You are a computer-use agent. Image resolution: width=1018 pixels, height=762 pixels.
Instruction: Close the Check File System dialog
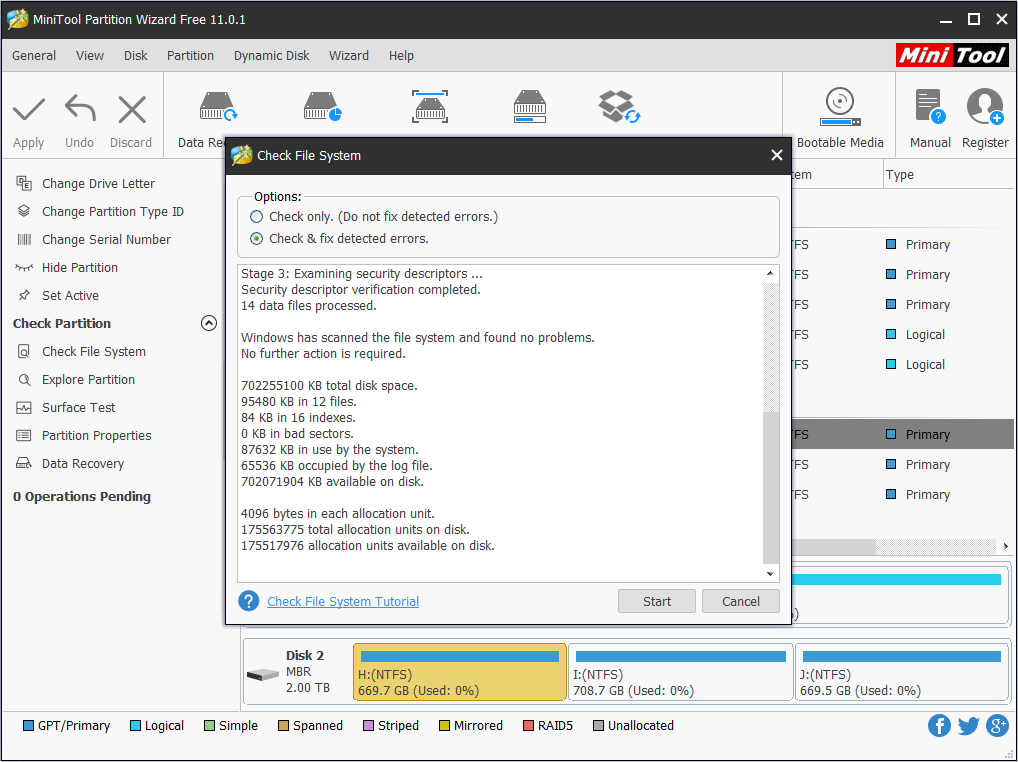tap(776, 155)
